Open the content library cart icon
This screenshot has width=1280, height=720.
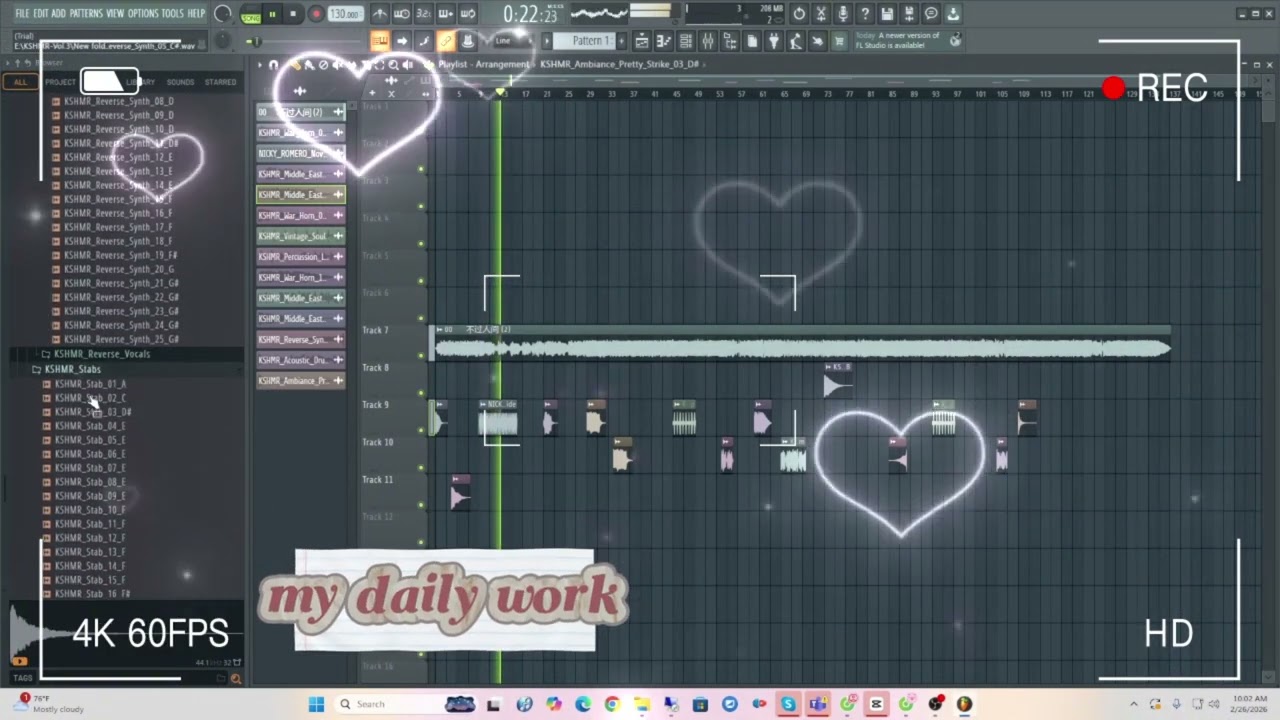pos(839,41)
